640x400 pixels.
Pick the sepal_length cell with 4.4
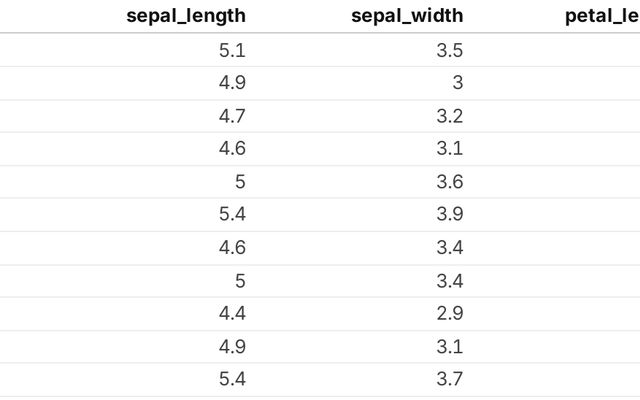(x=232, y=313)
